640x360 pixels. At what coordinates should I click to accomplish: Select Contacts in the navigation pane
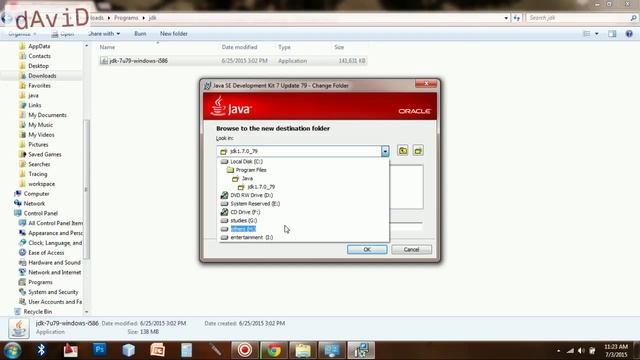(x=39, y=56)
